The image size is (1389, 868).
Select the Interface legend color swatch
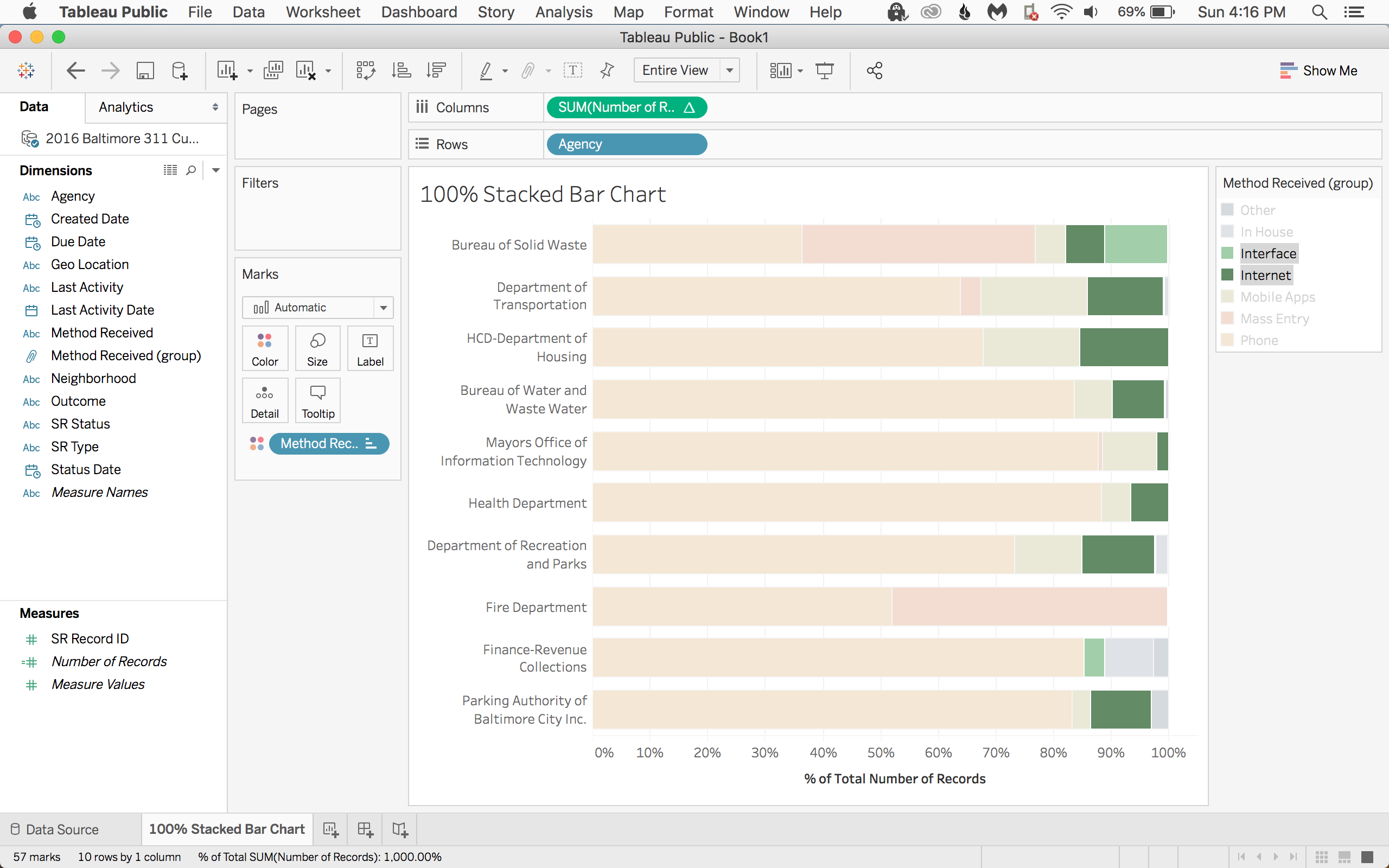1227,253
